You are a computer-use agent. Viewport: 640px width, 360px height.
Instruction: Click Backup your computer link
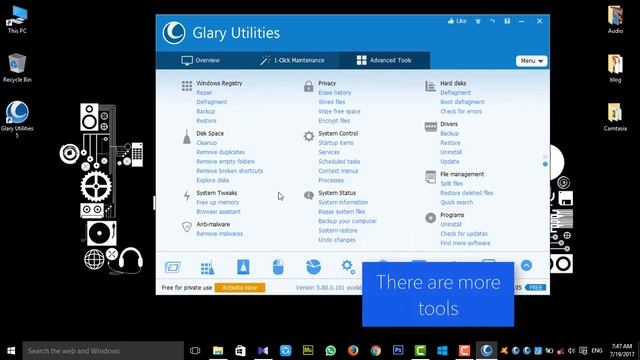(347, 221)
